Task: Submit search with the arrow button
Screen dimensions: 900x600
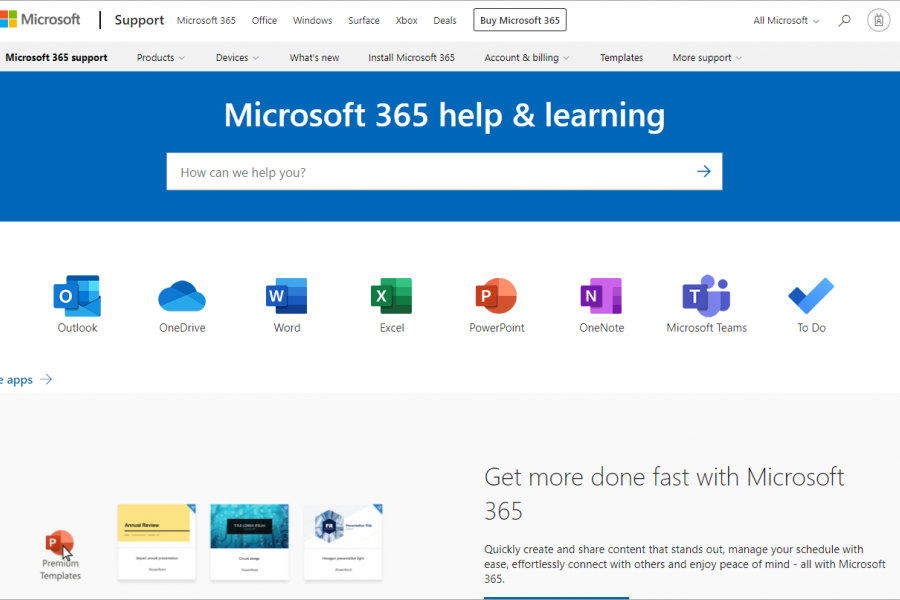Action: coord(704,172)
